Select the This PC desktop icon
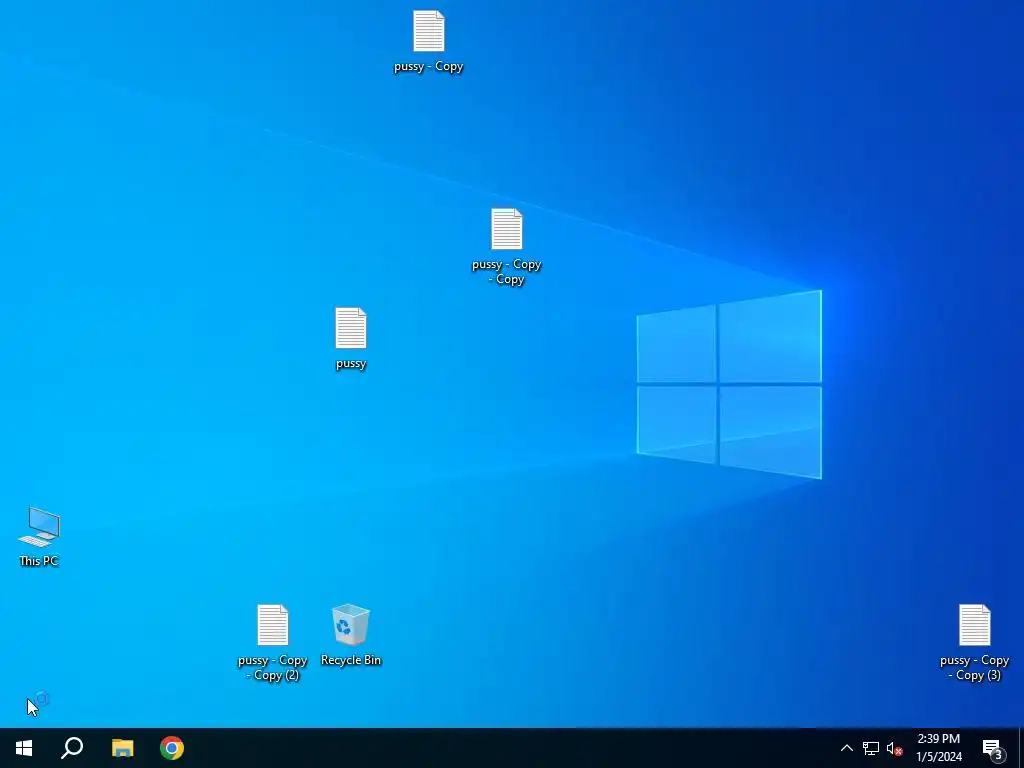Viewport: 1024px width, 768px height. click(x=39, y=526)
